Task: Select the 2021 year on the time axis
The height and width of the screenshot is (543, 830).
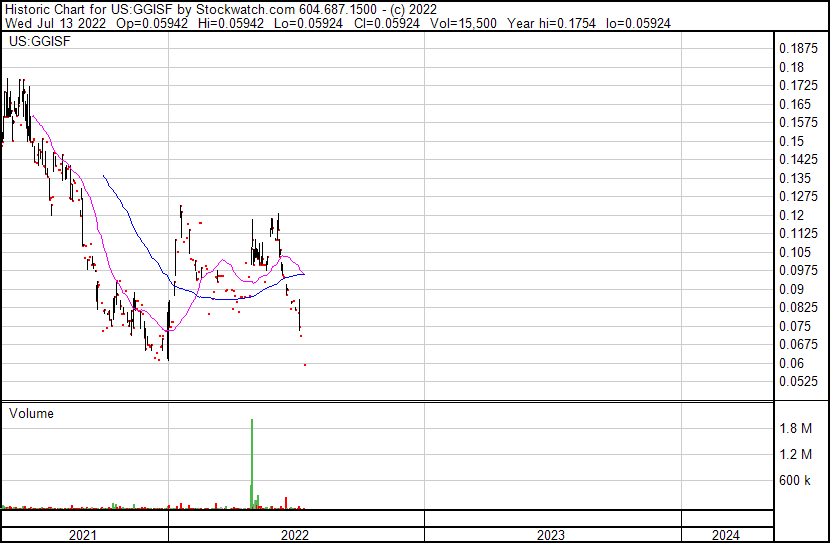Action: coord(83,535)
